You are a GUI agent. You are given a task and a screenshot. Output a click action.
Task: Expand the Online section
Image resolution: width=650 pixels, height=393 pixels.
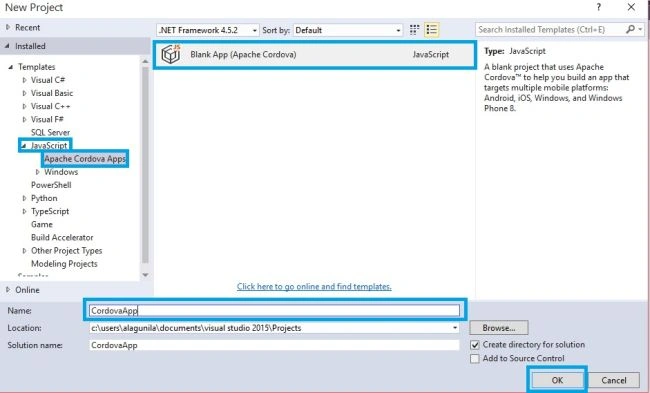click(x=8, y=290)
